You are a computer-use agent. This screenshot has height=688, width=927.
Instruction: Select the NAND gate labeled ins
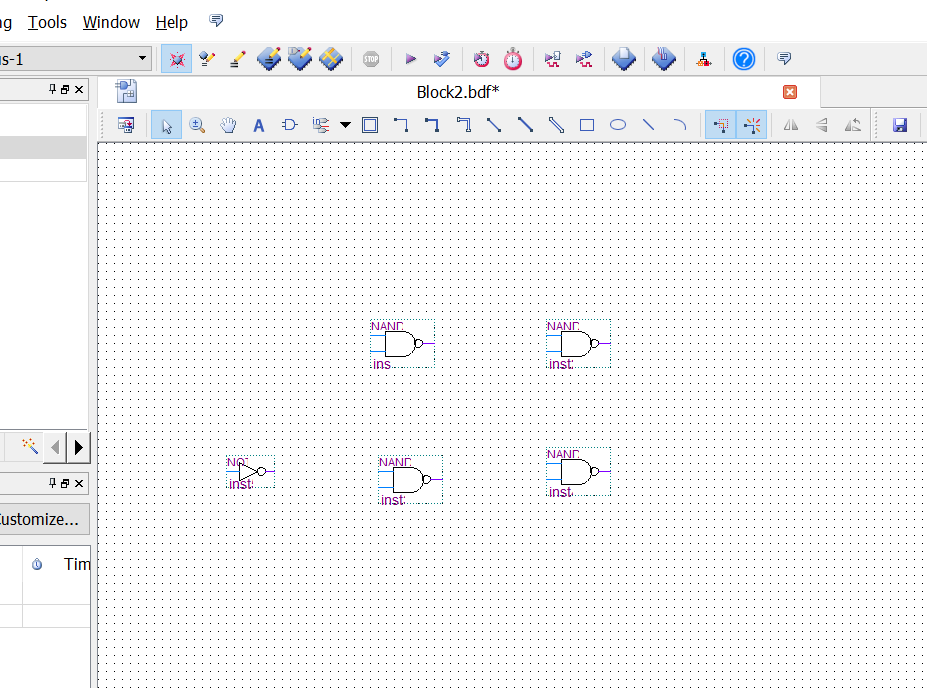pos(403,343)
